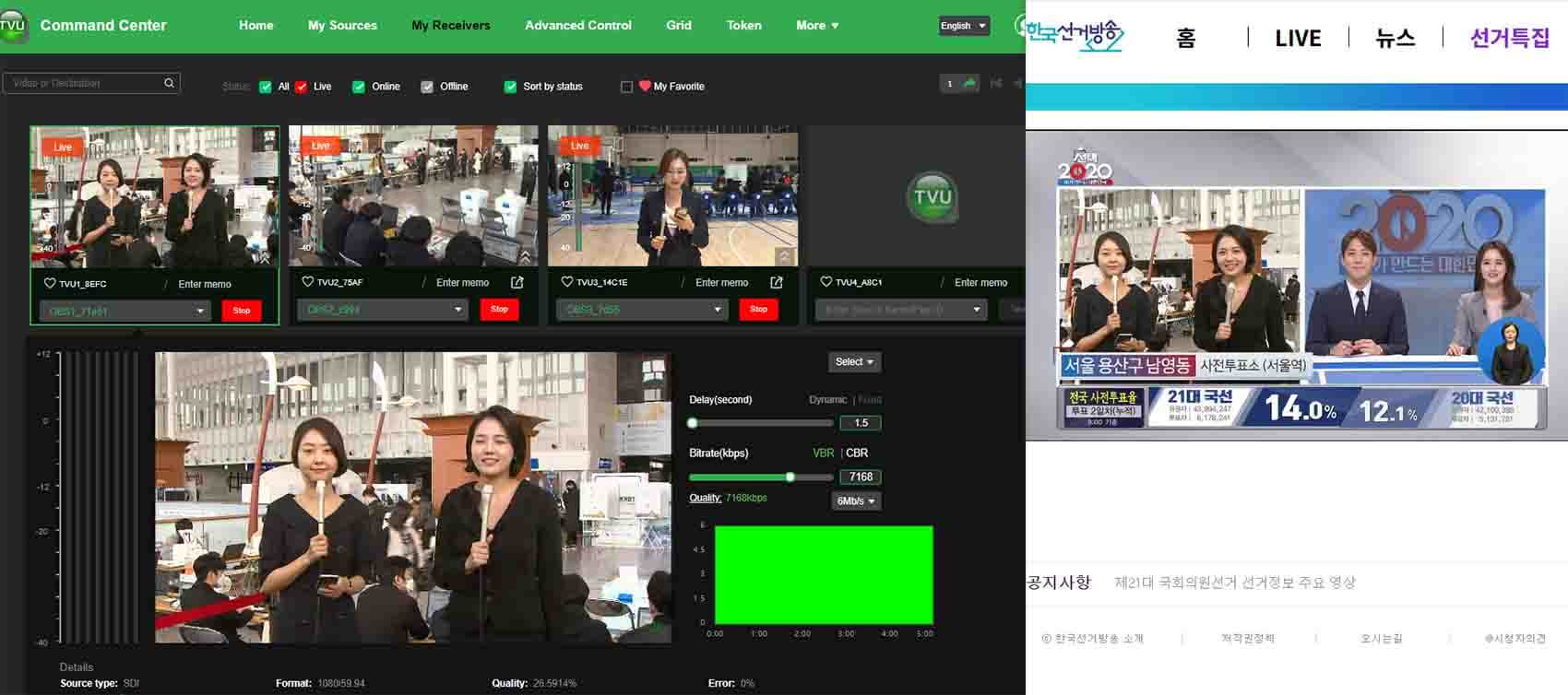Open the English language dropdown
The width and height of the screenshot is (1568, 695).
(x=963, y=26)
